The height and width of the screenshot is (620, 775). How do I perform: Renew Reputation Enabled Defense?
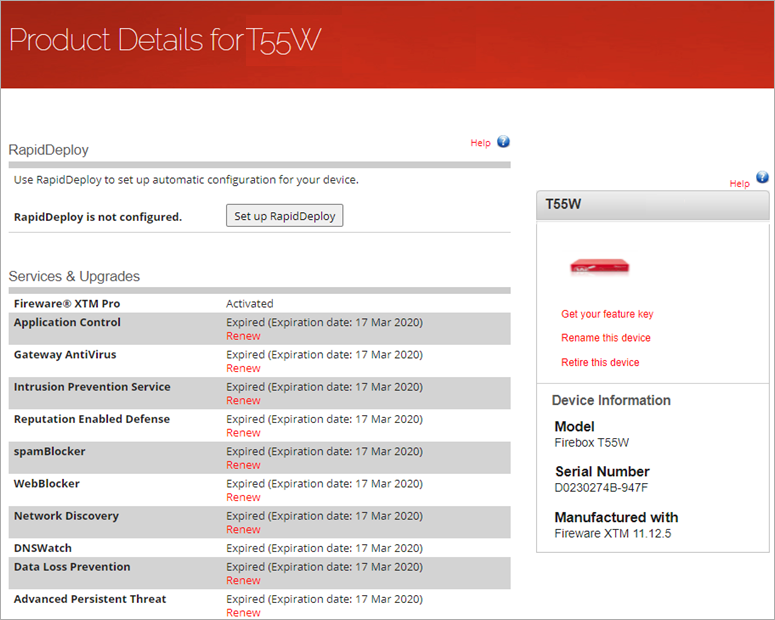tap(243, 433)
